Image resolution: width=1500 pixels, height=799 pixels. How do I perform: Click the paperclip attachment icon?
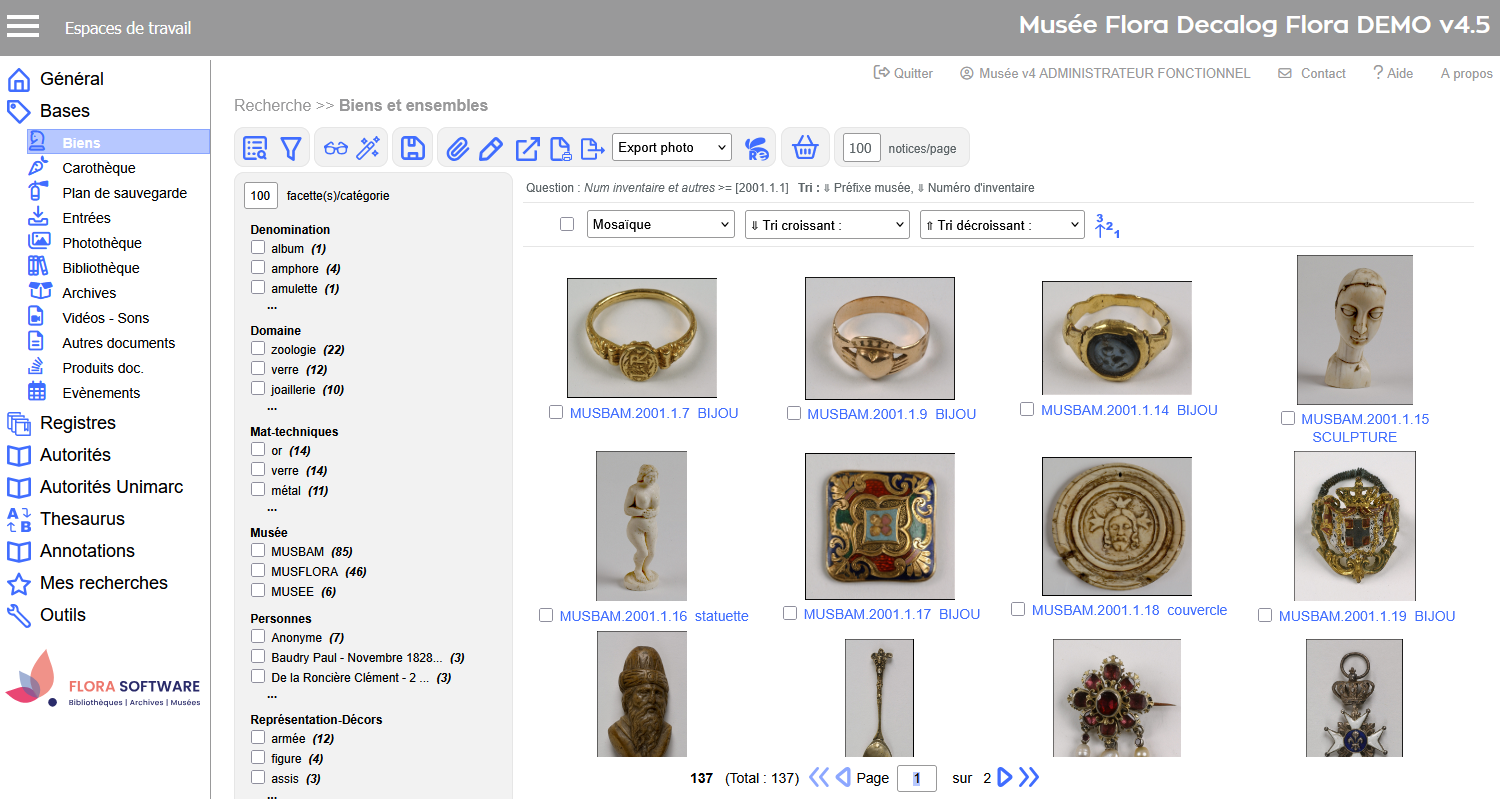[x=457, y=149]
